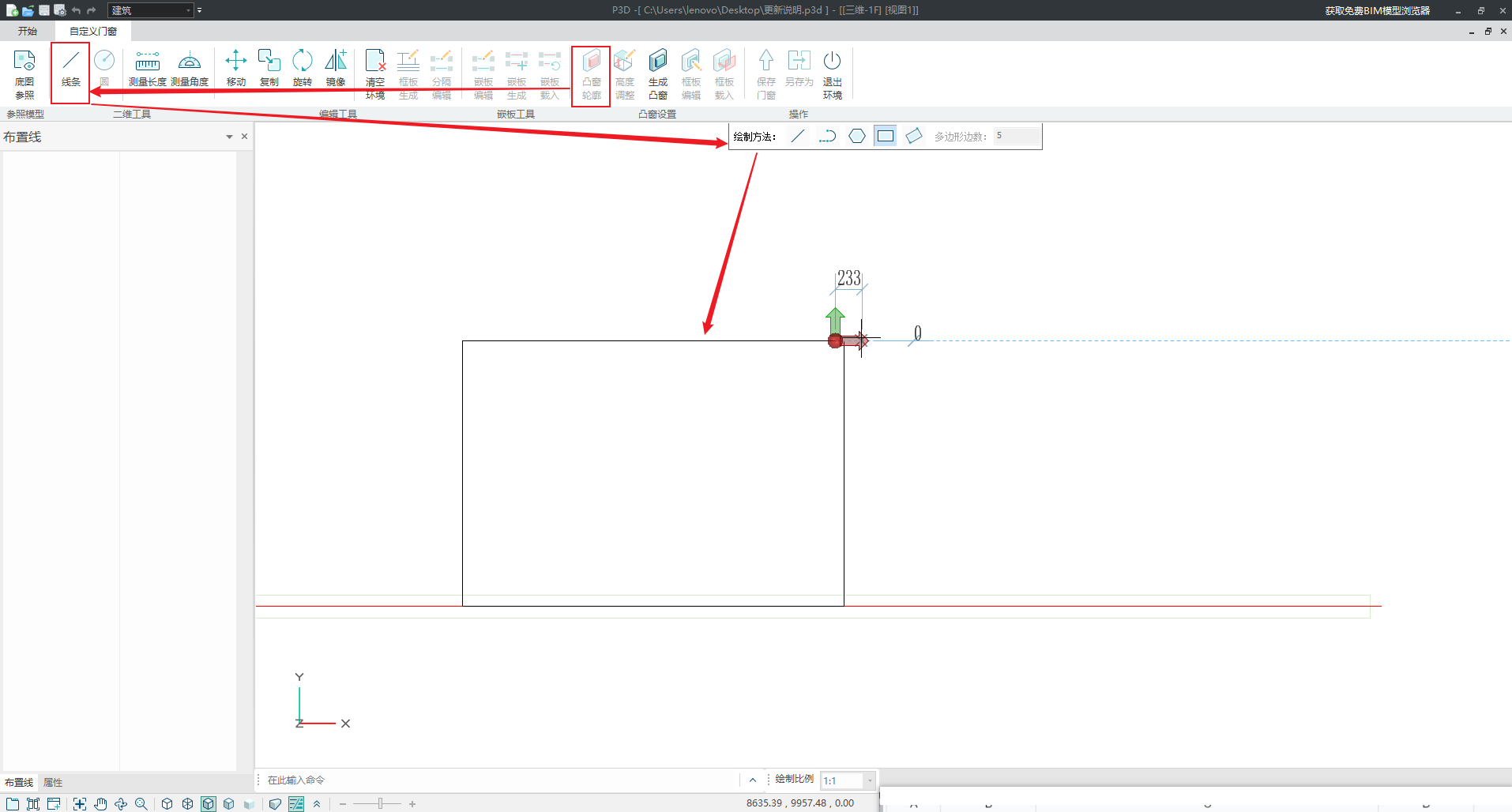This screenshot has width=1512, height=812.
Task: Activate the 移动 move tool
Action: 236,69
